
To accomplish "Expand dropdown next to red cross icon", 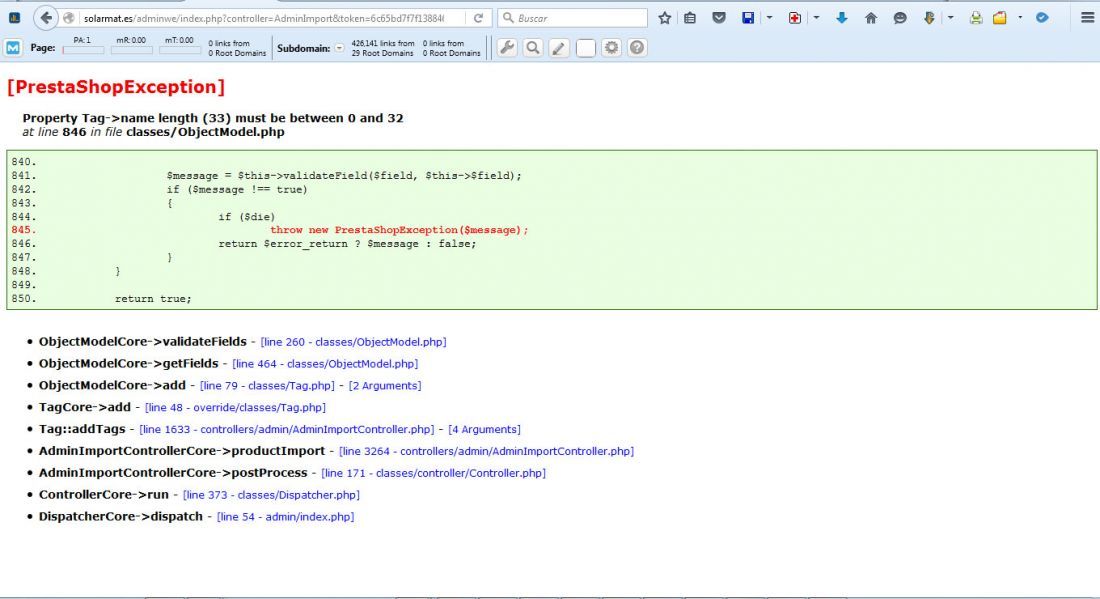I will [x=817, y=18].
